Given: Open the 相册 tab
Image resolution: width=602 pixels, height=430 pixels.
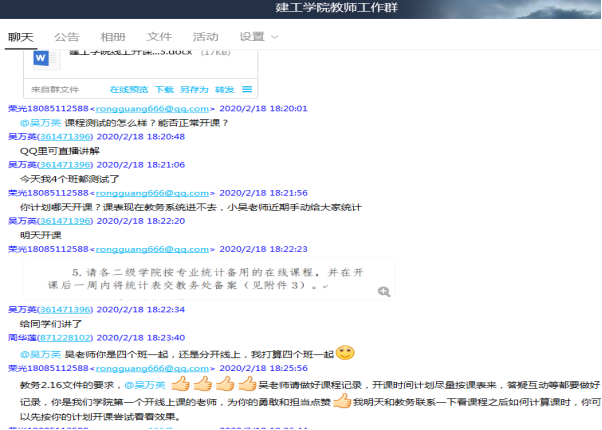Looking at the screenshot, I should [113, 37].
